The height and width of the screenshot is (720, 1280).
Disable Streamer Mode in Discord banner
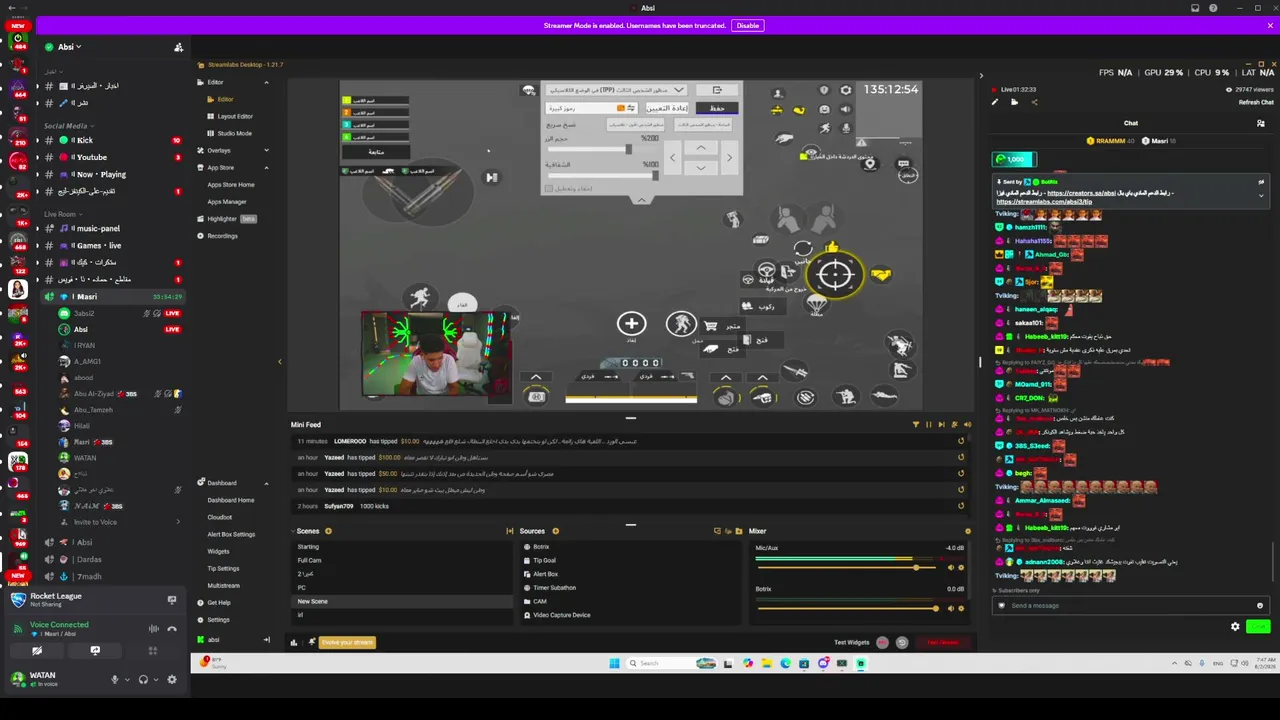748,25
